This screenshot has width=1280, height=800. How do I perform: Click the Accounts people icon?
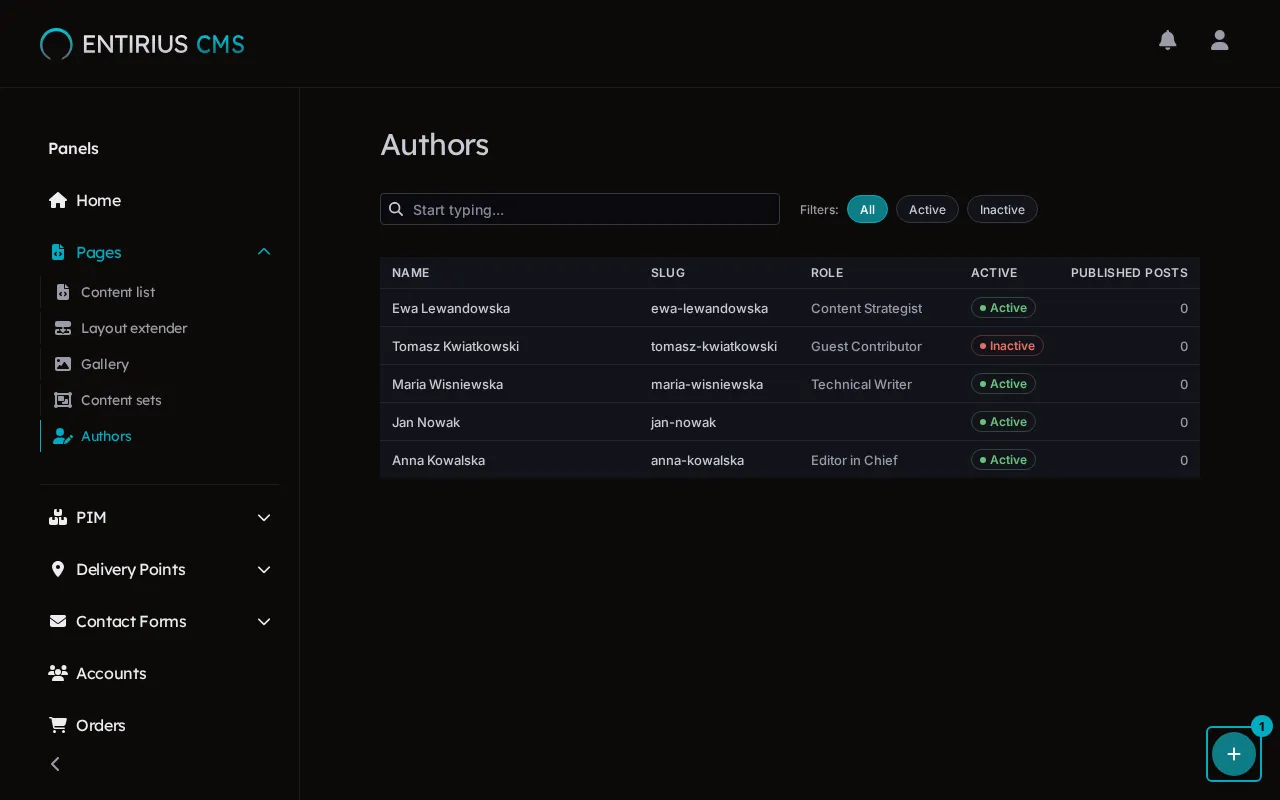[58, 673]
